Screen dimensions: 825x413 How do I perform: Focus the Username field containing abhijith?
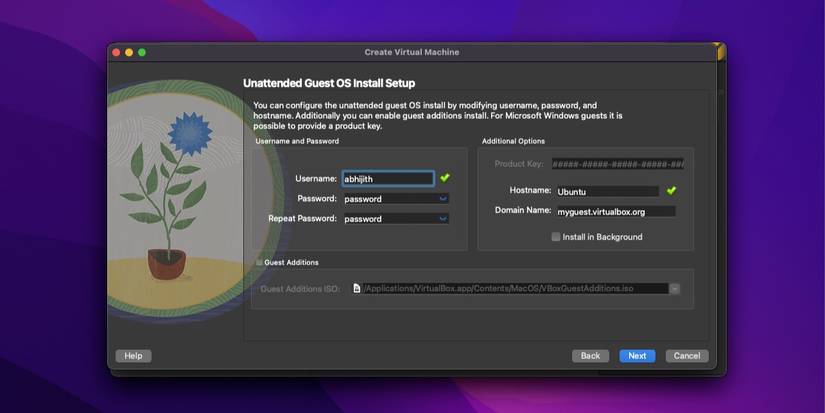pyautogui.click(x=388, y=179)
